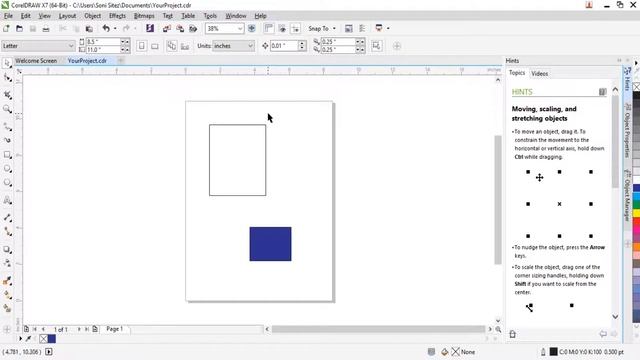Open the Search content icon
Viewport: 640px width, 360px height.
coord(150,28)
